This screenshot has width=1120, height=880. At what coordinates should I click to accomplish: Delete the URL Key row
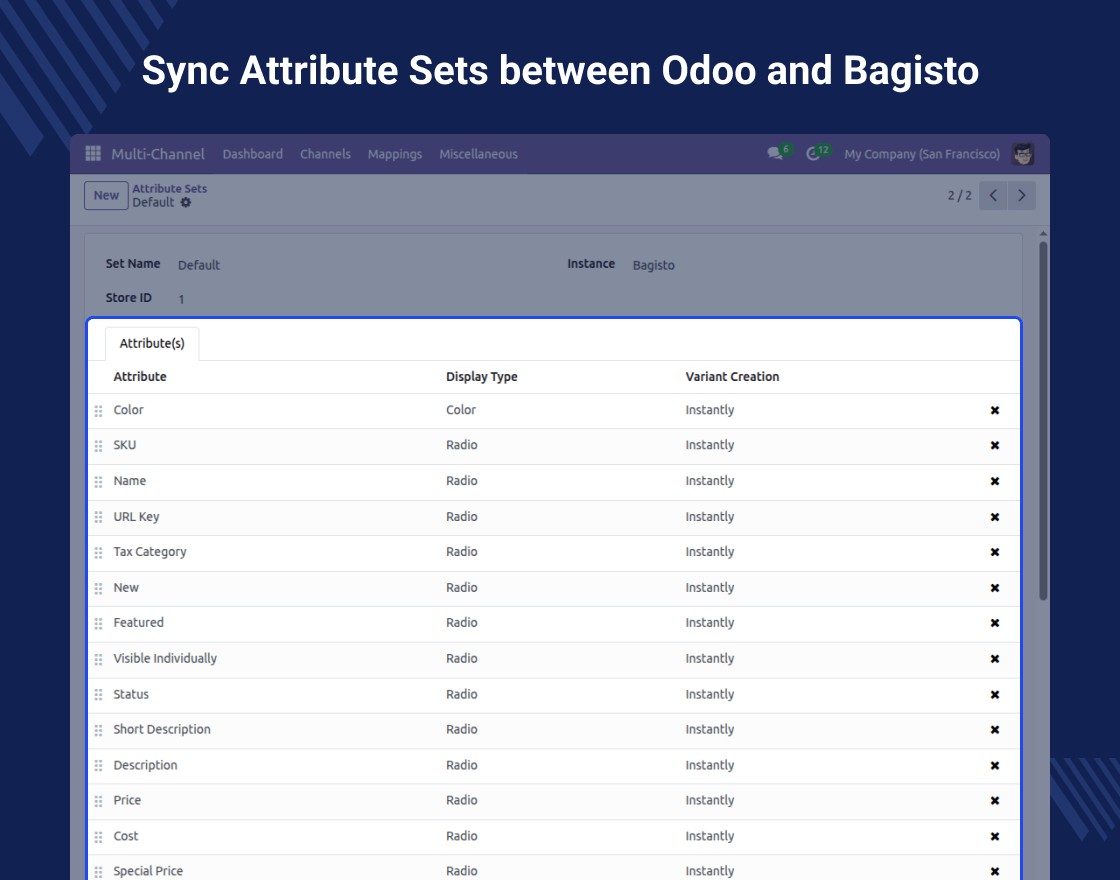(994, 516)
